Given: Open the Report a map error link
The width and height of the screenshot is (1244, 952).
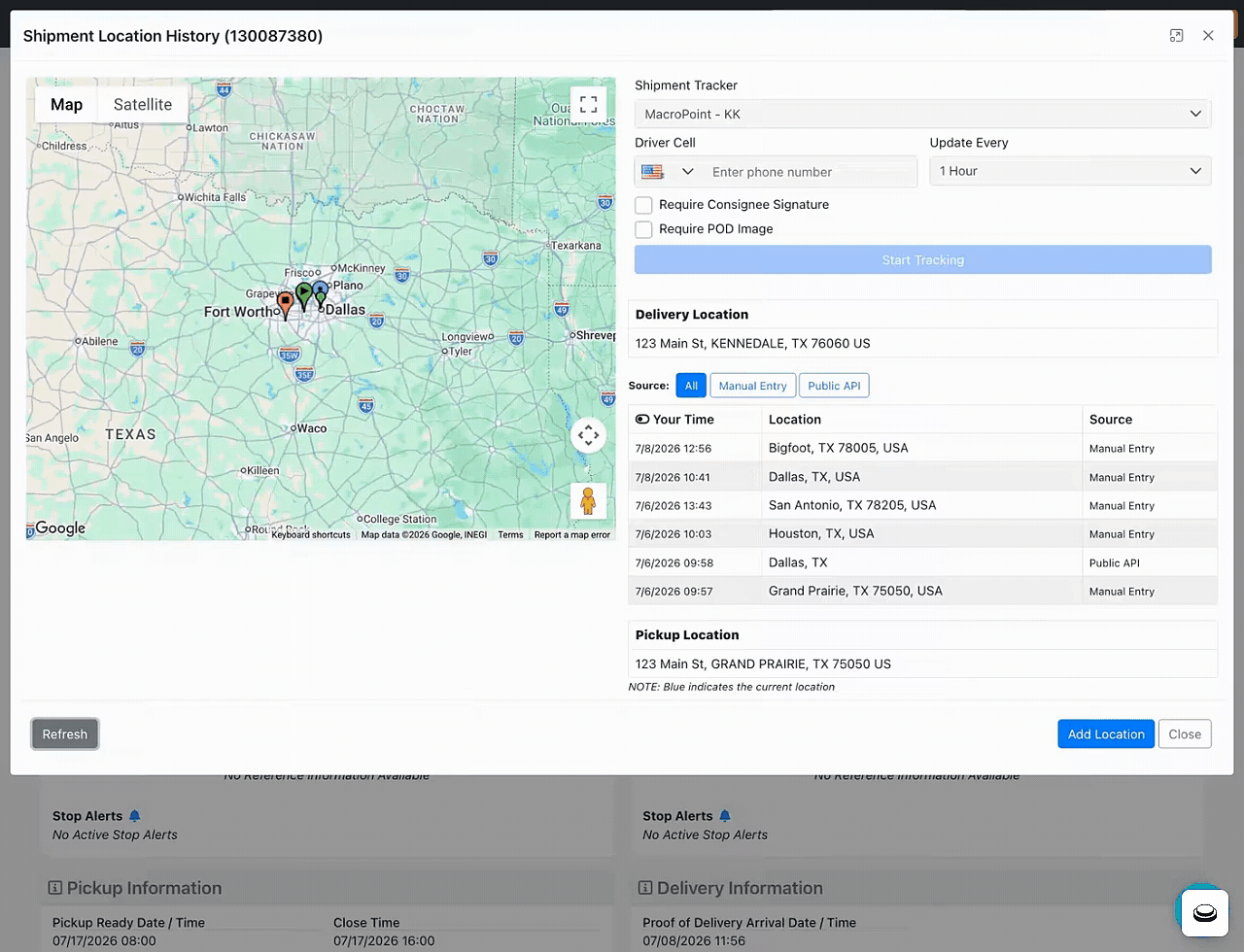Looking at the screenshot, I should (572, 534).
